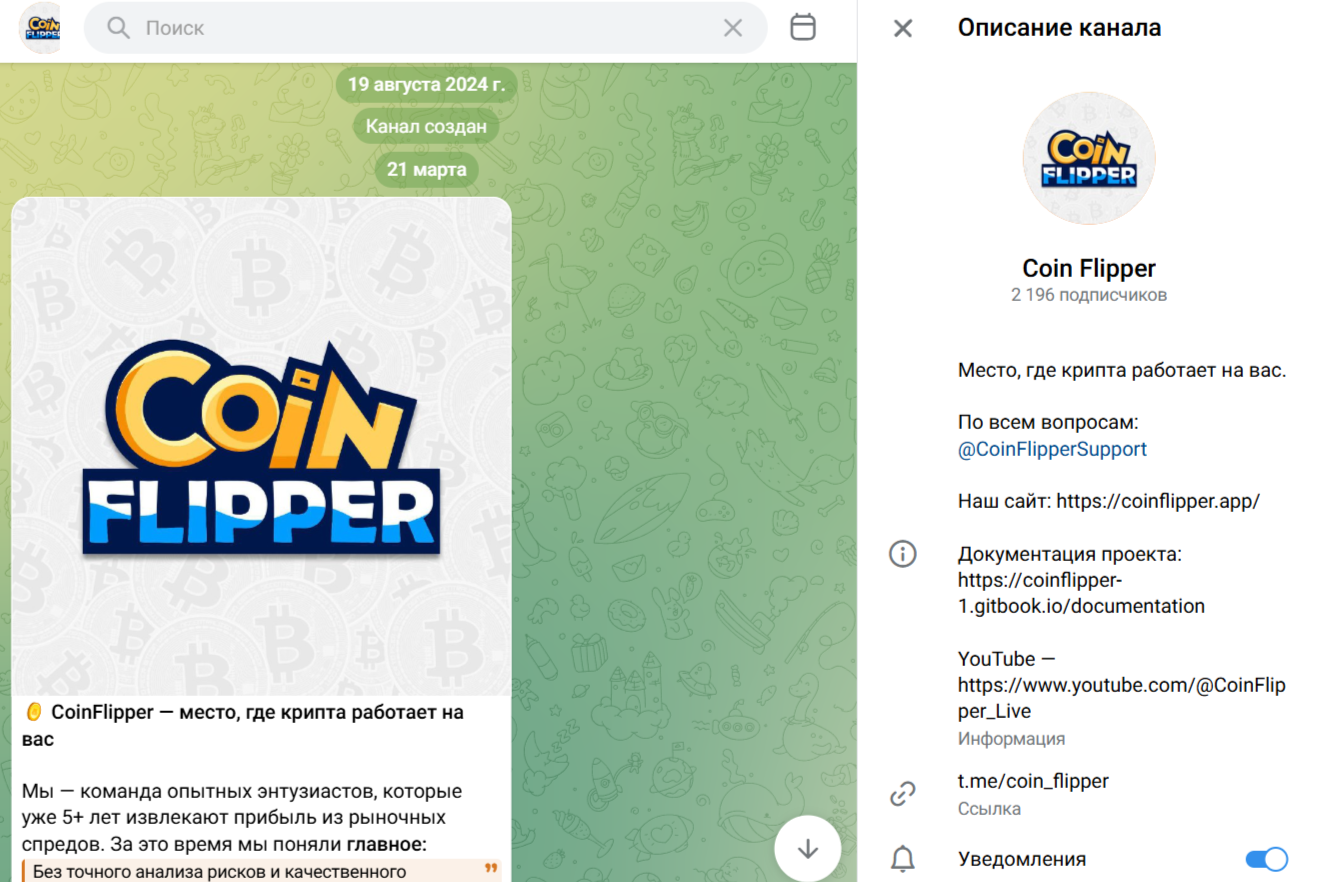This screenshot has width=1317, height=882.
Task: Open the large Coin Flipper profile picture
Action: (1089, 160)
